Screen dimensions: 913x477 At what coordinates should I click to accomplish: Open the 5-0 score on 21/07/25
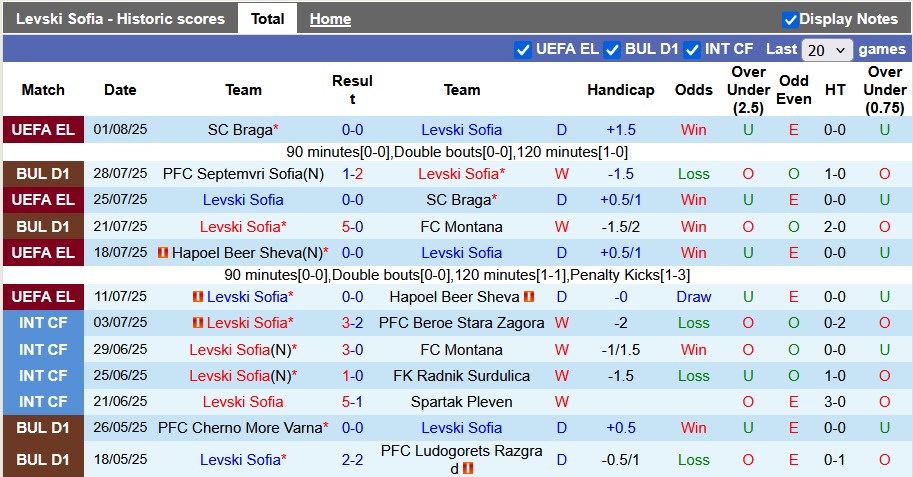click(x=352, y=227)
